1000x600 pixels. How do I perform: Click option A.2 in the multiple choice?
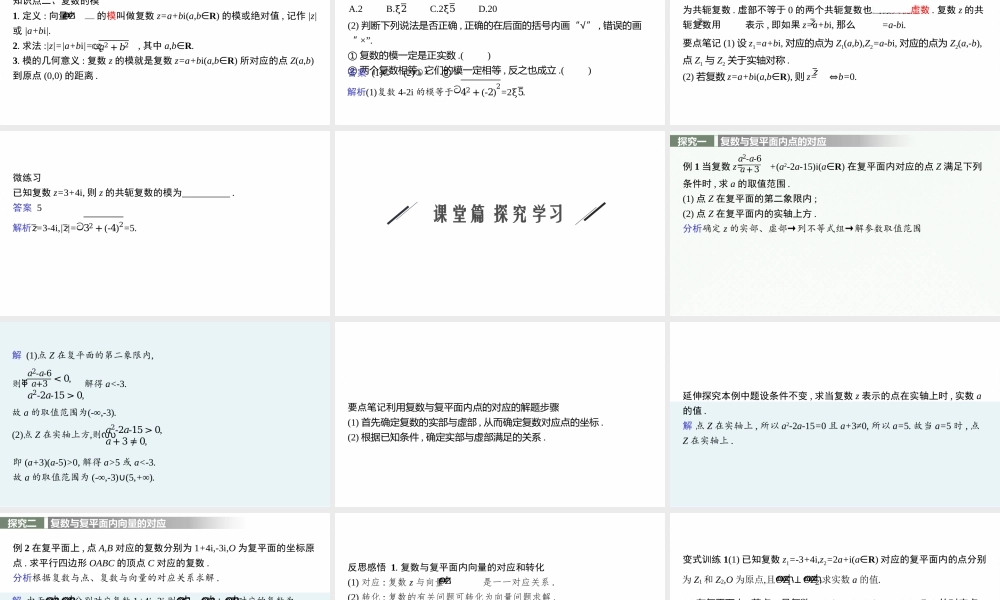[354, 8]
